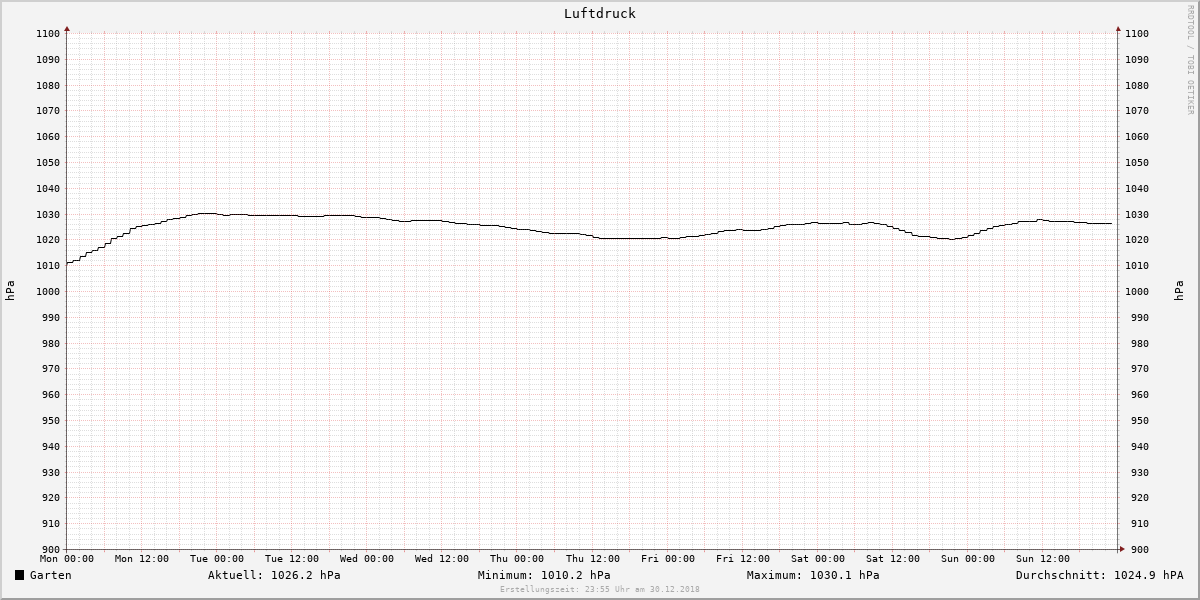Click the 1100 label on right axis
The image size is (1200, 600).
[x=1137, y=34]
